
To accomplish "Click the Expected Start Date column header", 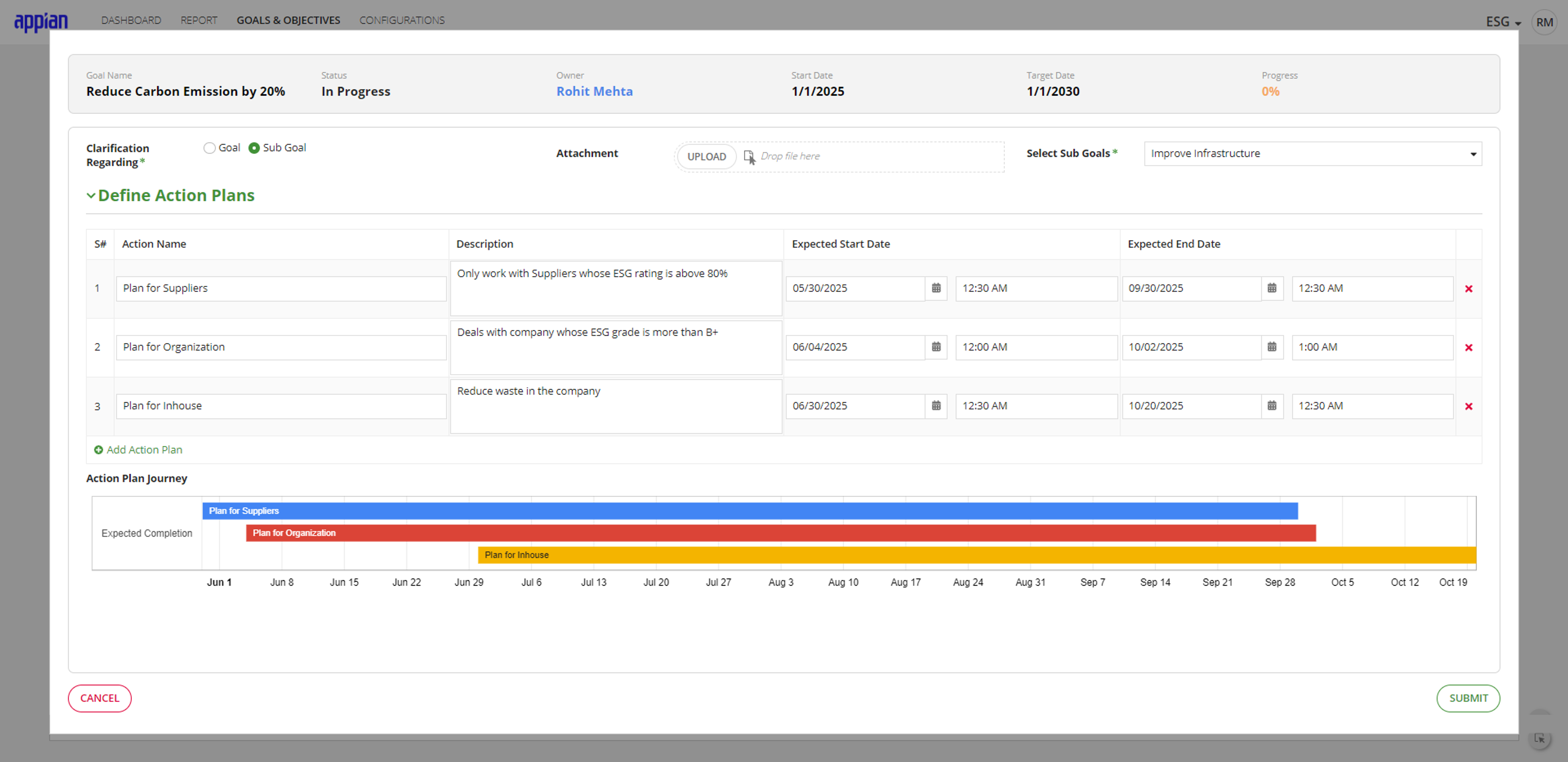I will [841, 244].
